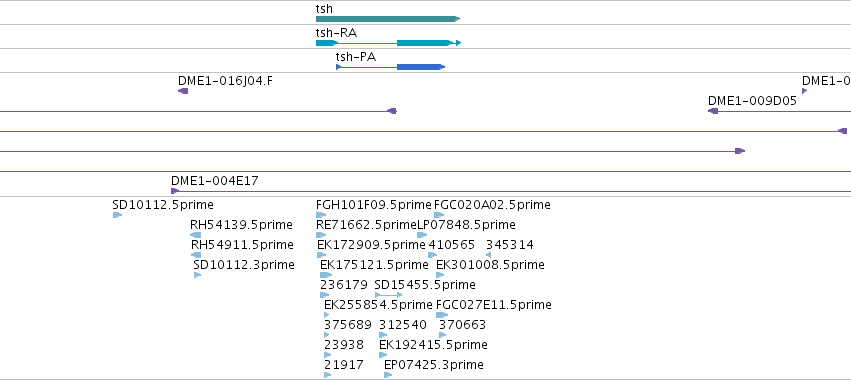This screenshot has height=380, width=851.
Task: Click the EK175121.5prime EST arrow
Action: pyautogui.click(x=326, y=275)
